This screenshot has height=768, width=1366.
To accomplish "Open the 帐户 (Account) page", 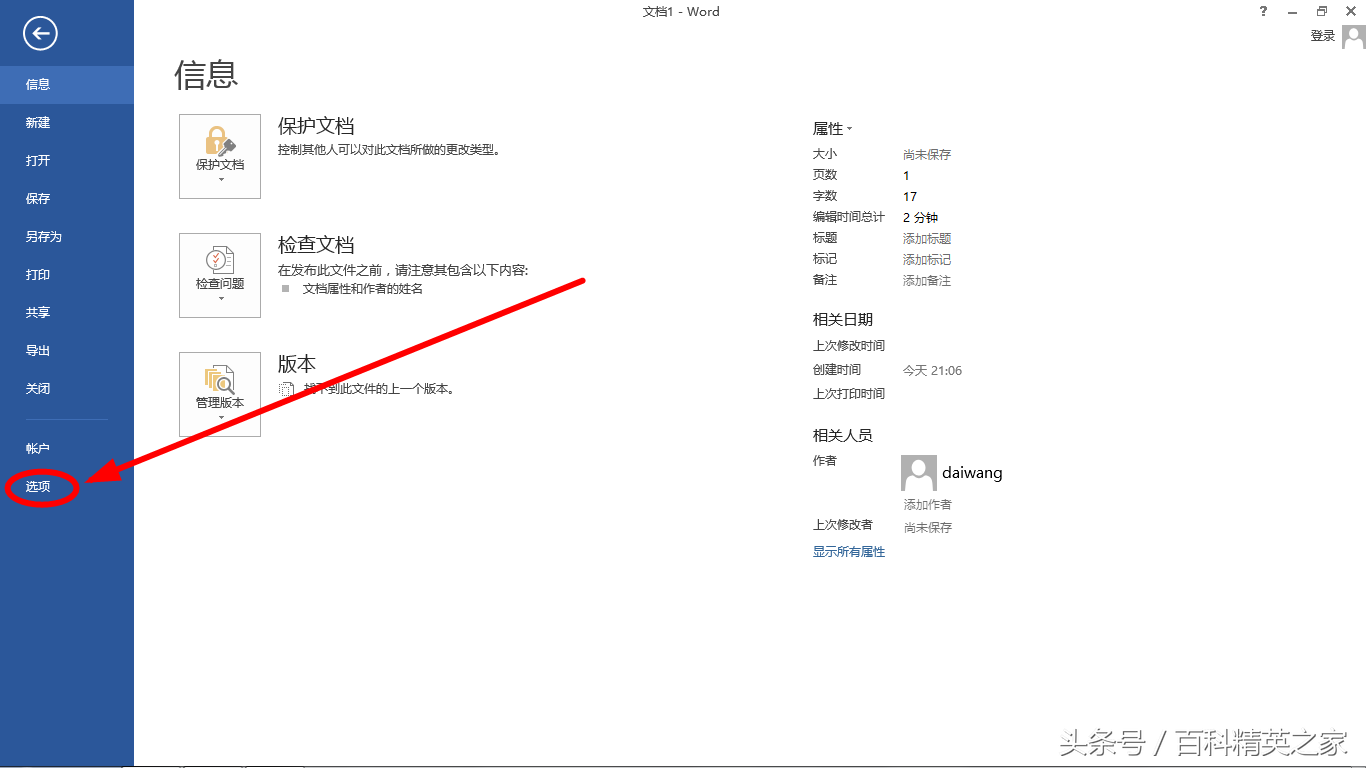I will pos(67,449).
